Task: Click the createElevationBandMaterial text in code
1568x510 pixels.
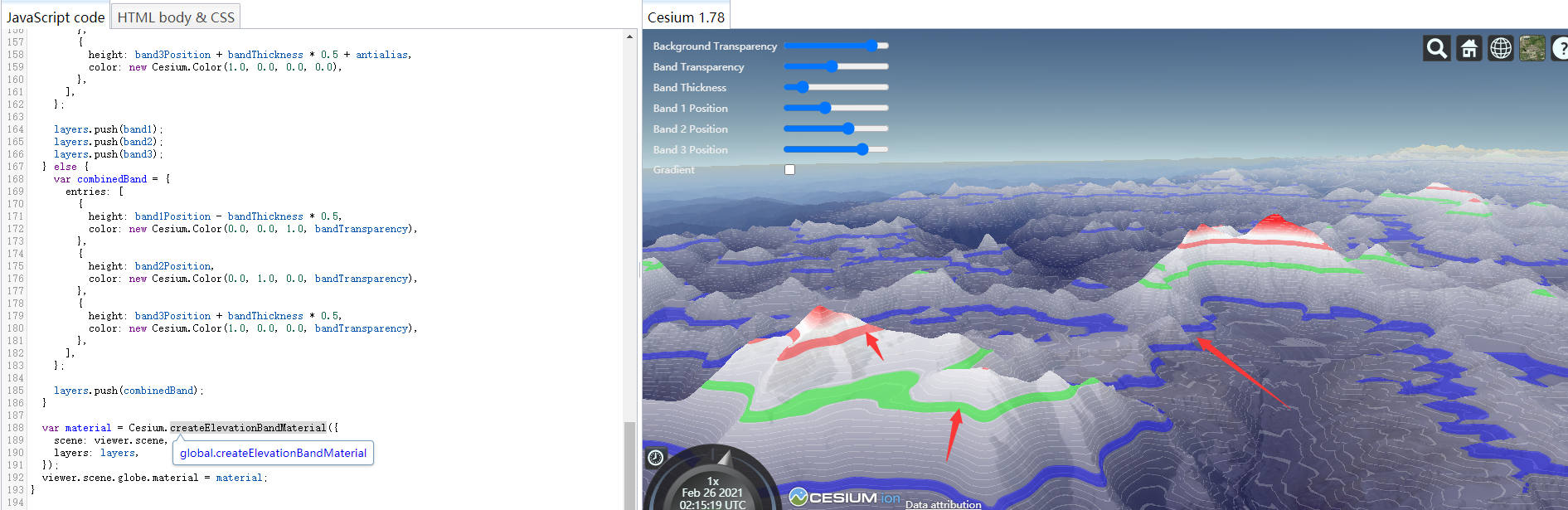Action: click(x=248, y=428)
